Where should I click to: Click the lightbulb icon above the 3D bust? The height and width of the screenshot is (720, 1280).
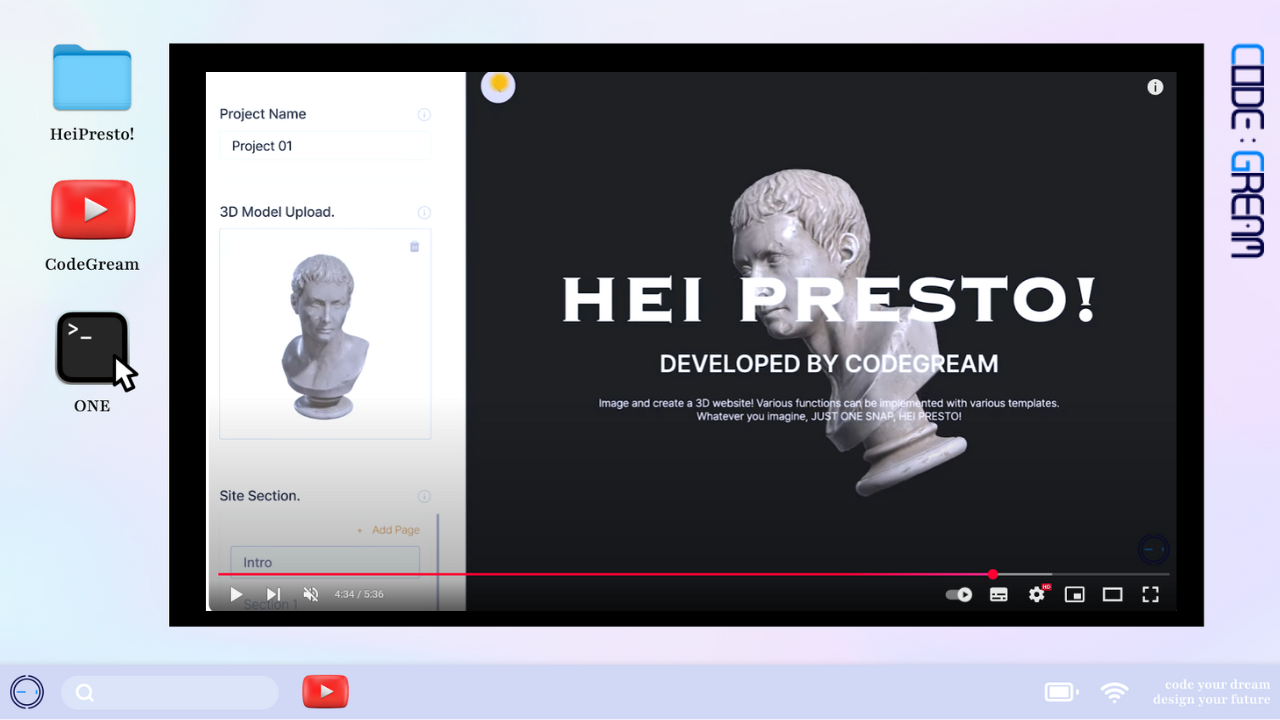(x=498, y=86)
